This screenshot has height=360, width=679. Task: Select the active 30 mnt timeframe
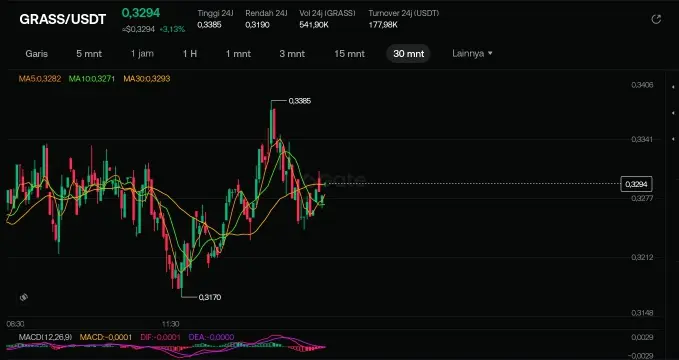pyautogui.click(x=408, y=54)
